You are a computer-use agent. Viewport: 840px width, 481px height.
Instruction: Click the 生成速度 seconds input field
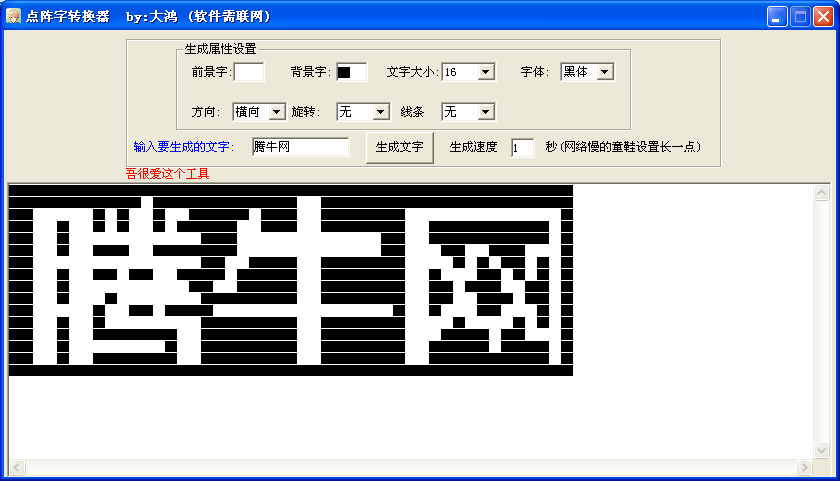(x=522, y=147)
